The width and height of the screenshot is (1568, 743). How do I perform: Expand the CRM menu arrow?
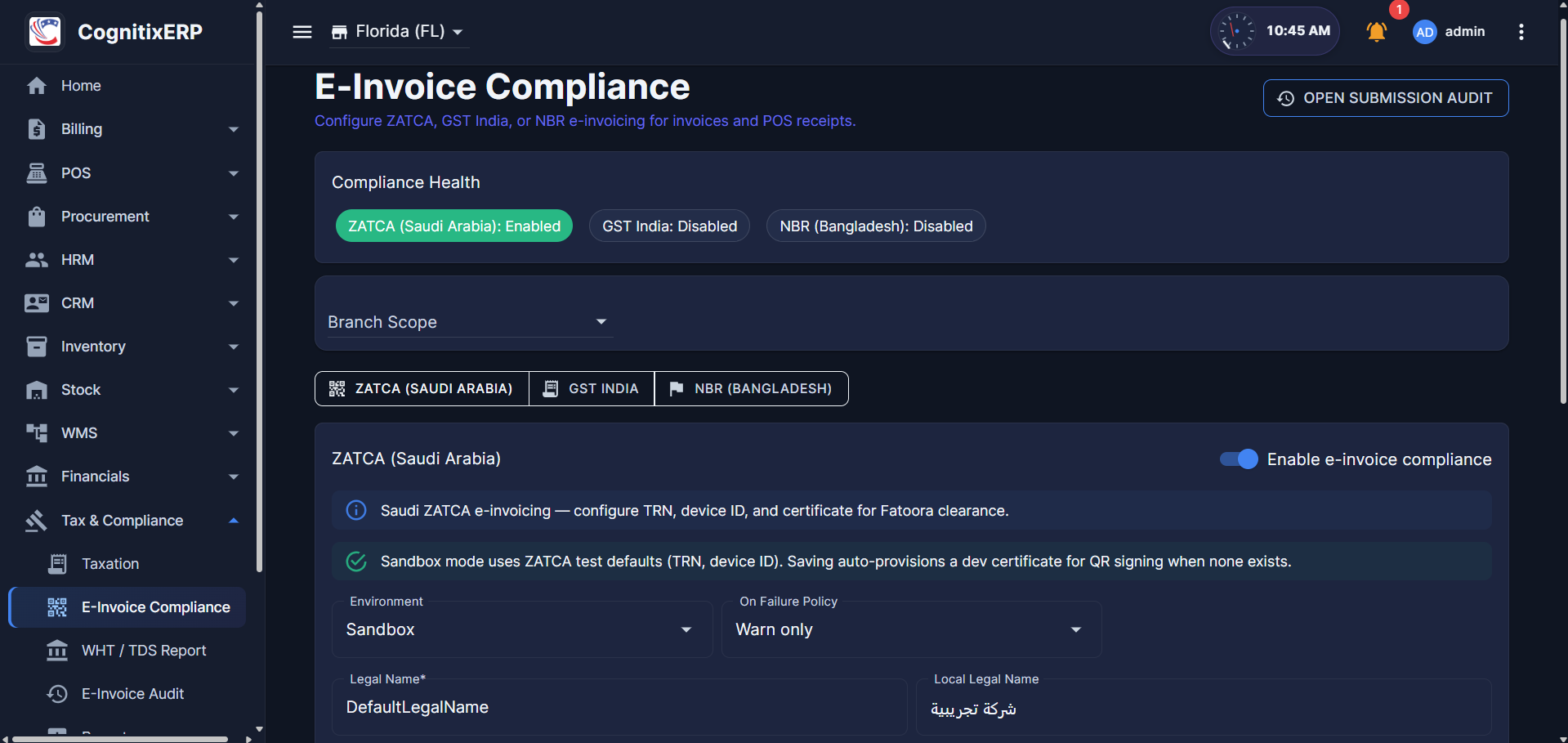point(234,303)
